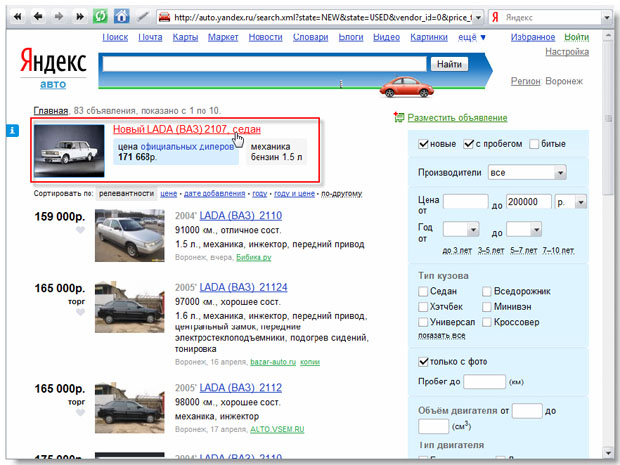Click the Войти login link
Image resolution: width=620 pixels, height=465 pixels.
pos(577,37)
